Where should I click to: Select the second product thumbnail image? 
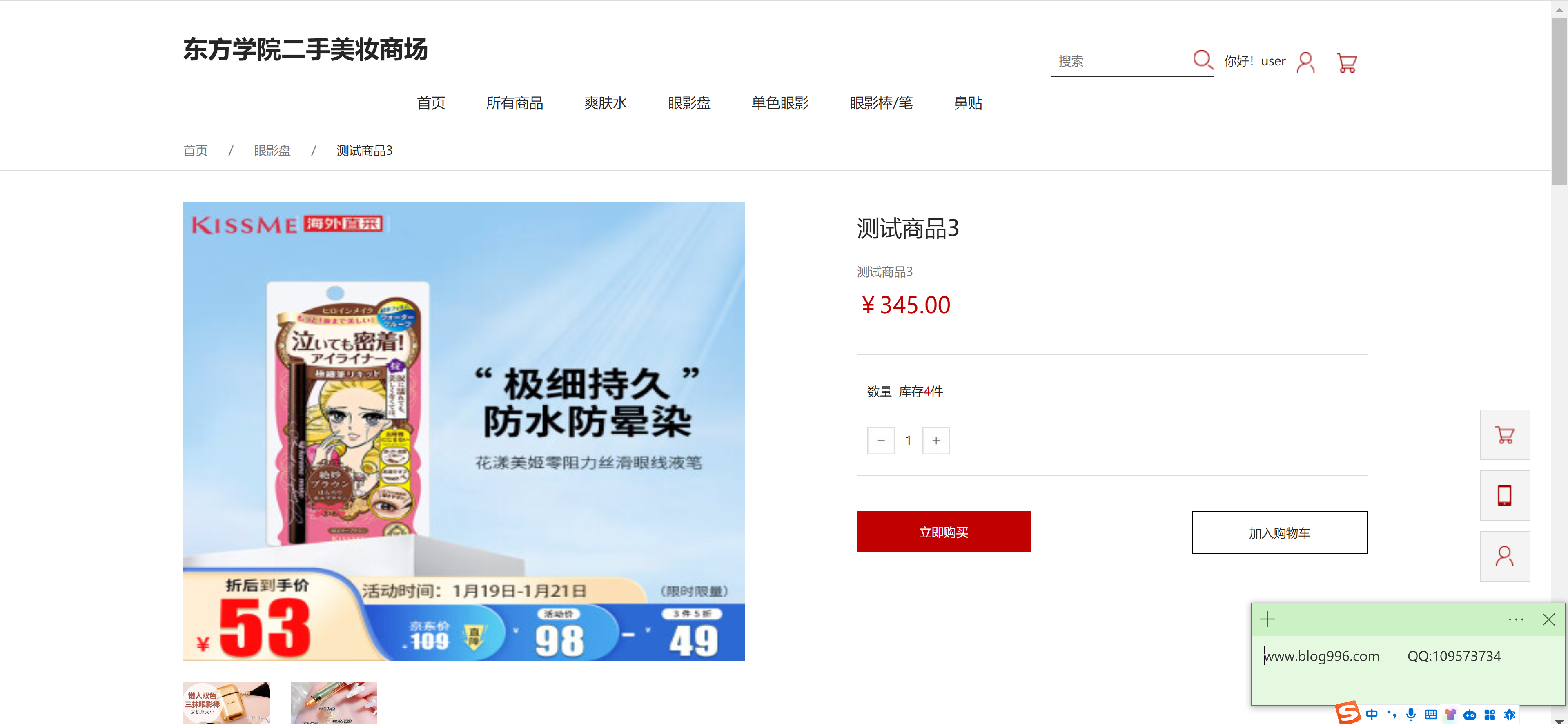coord(334,703)
